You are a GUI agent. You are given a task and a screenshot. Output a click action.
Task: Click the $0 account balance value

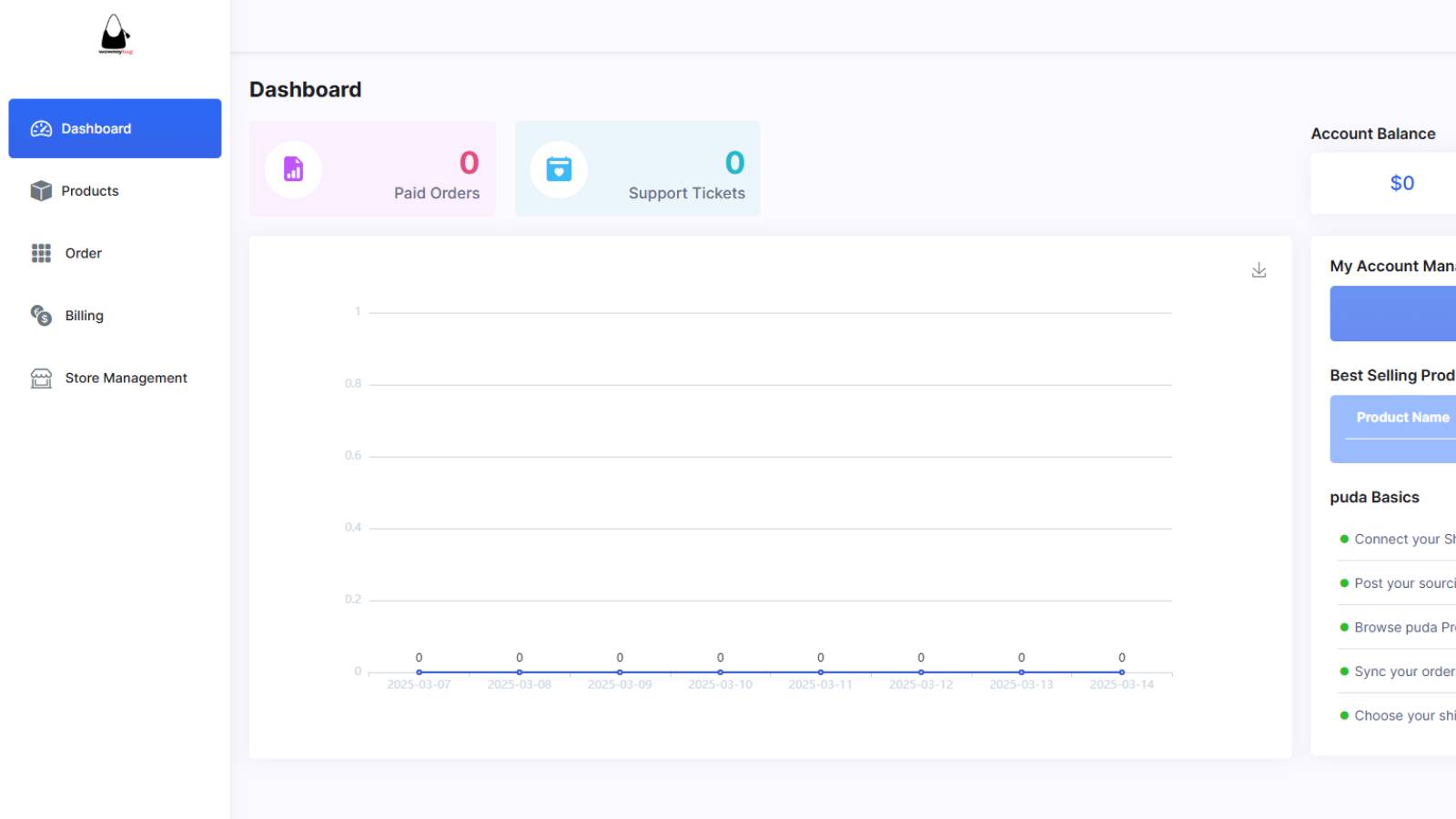(x=1402, y=183)
